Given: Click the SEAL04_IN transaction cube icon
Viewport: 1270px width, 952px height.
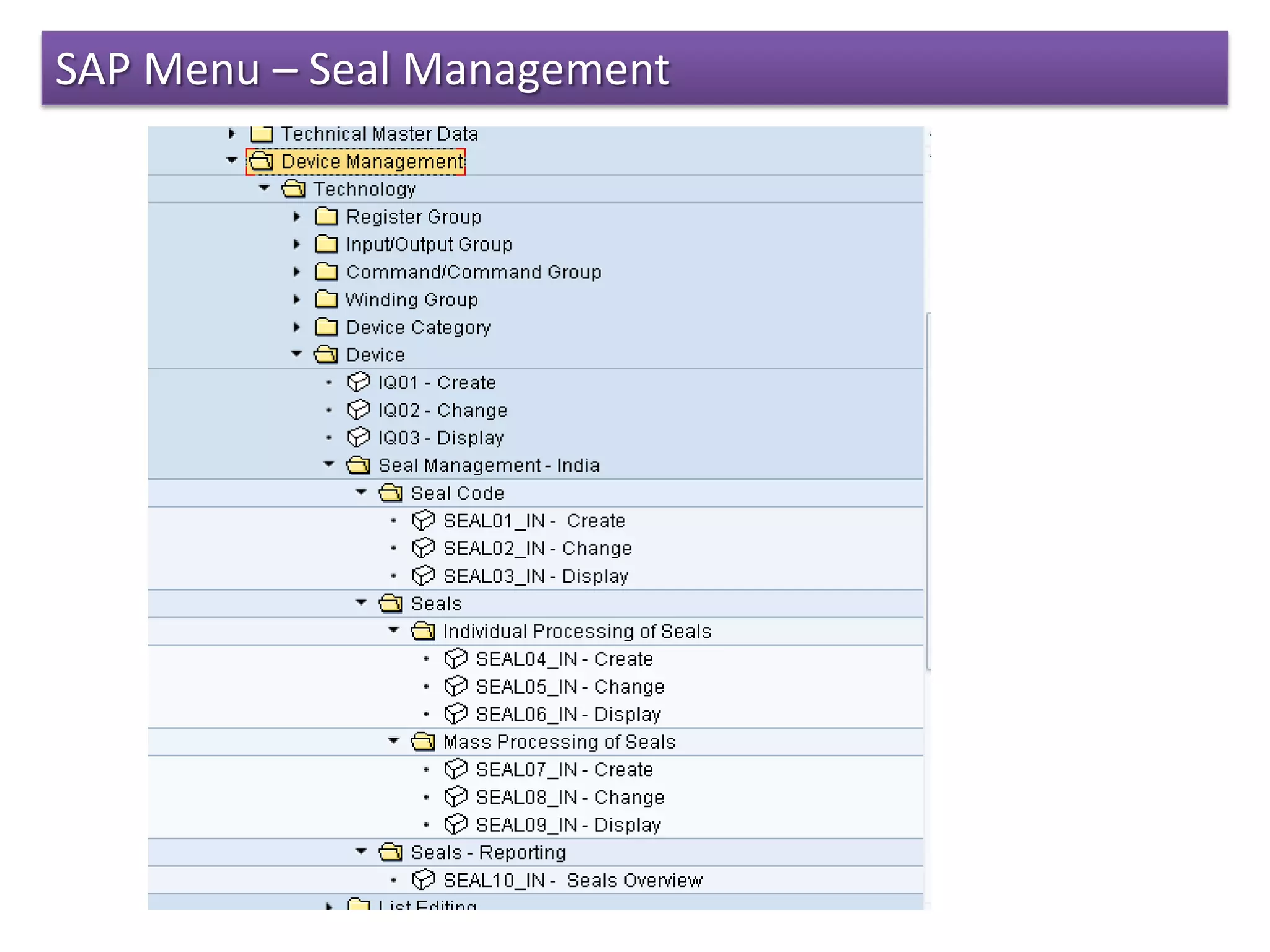Looking at the screenshot, I should coord(456,658).
